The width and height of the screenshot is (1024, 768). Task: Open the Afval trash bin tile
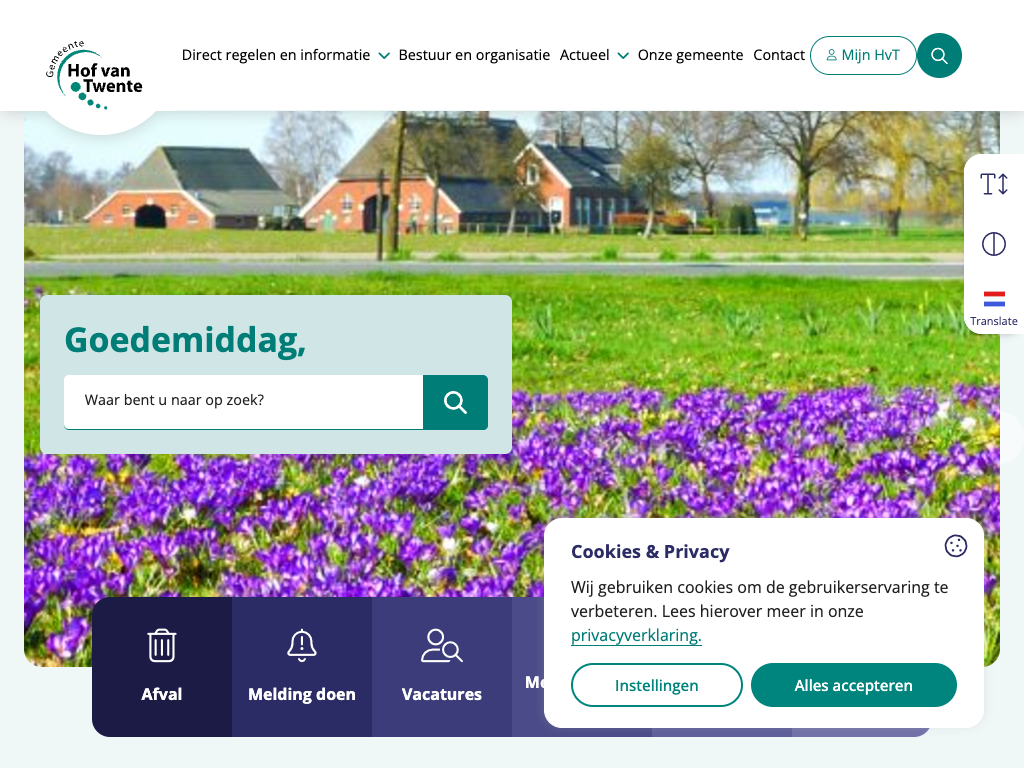(x=162, y=666)
